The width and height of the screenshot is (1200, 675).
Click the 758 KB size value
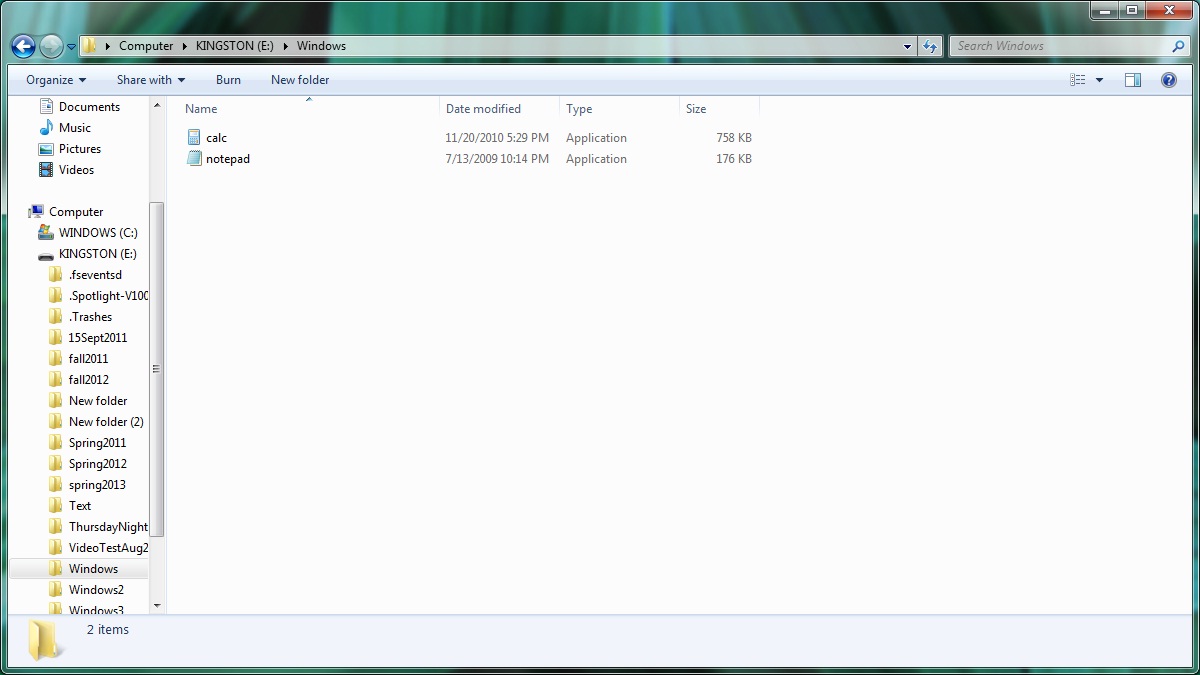pos(734,138)
